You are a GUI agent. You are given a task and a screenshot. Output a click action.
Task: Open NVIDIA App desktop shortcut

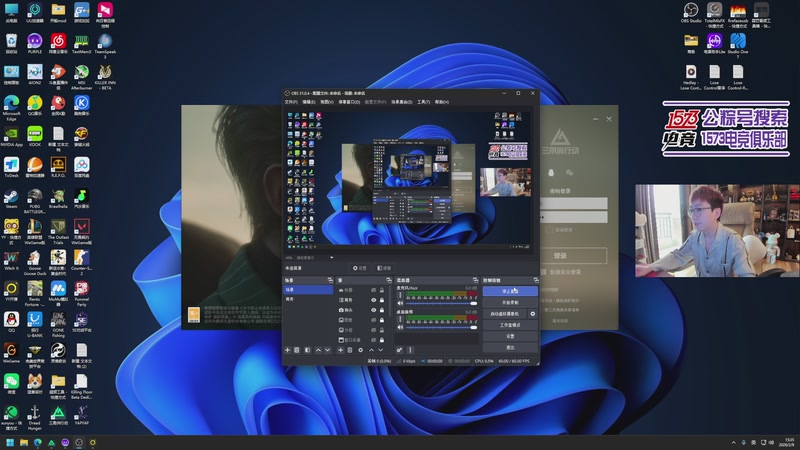tap(11, 137)
